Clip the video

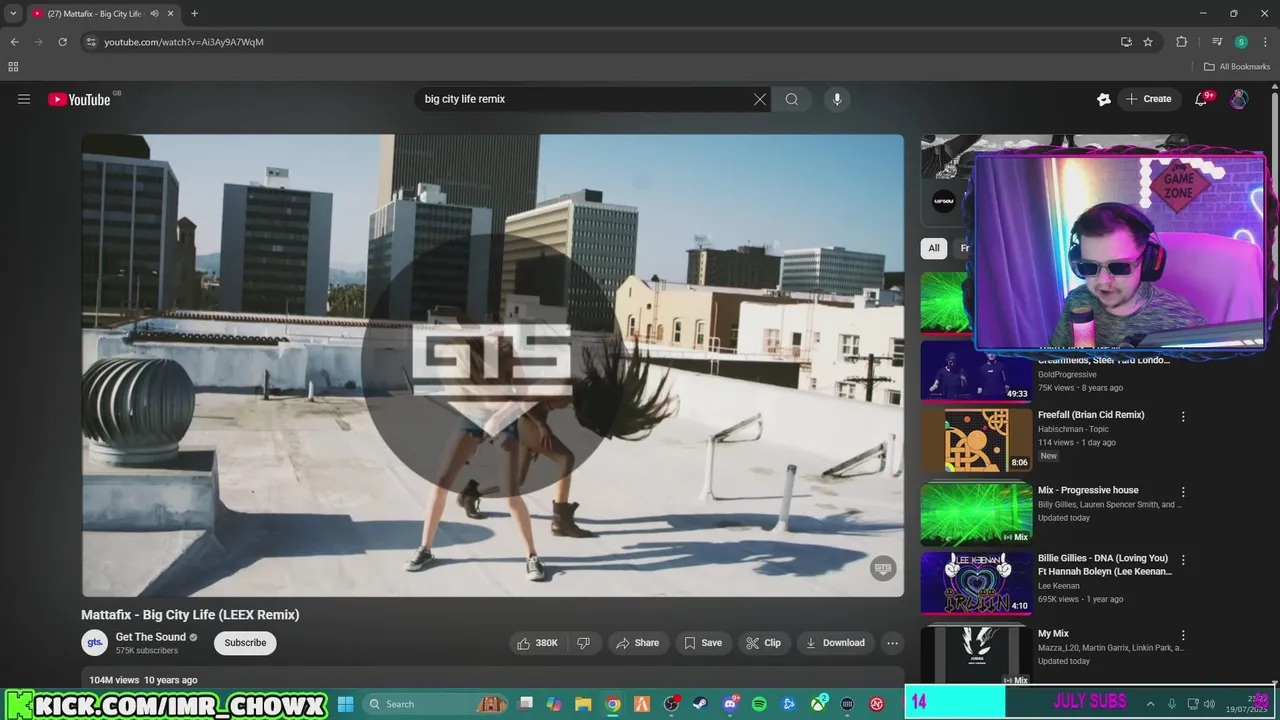coord(764,643)
